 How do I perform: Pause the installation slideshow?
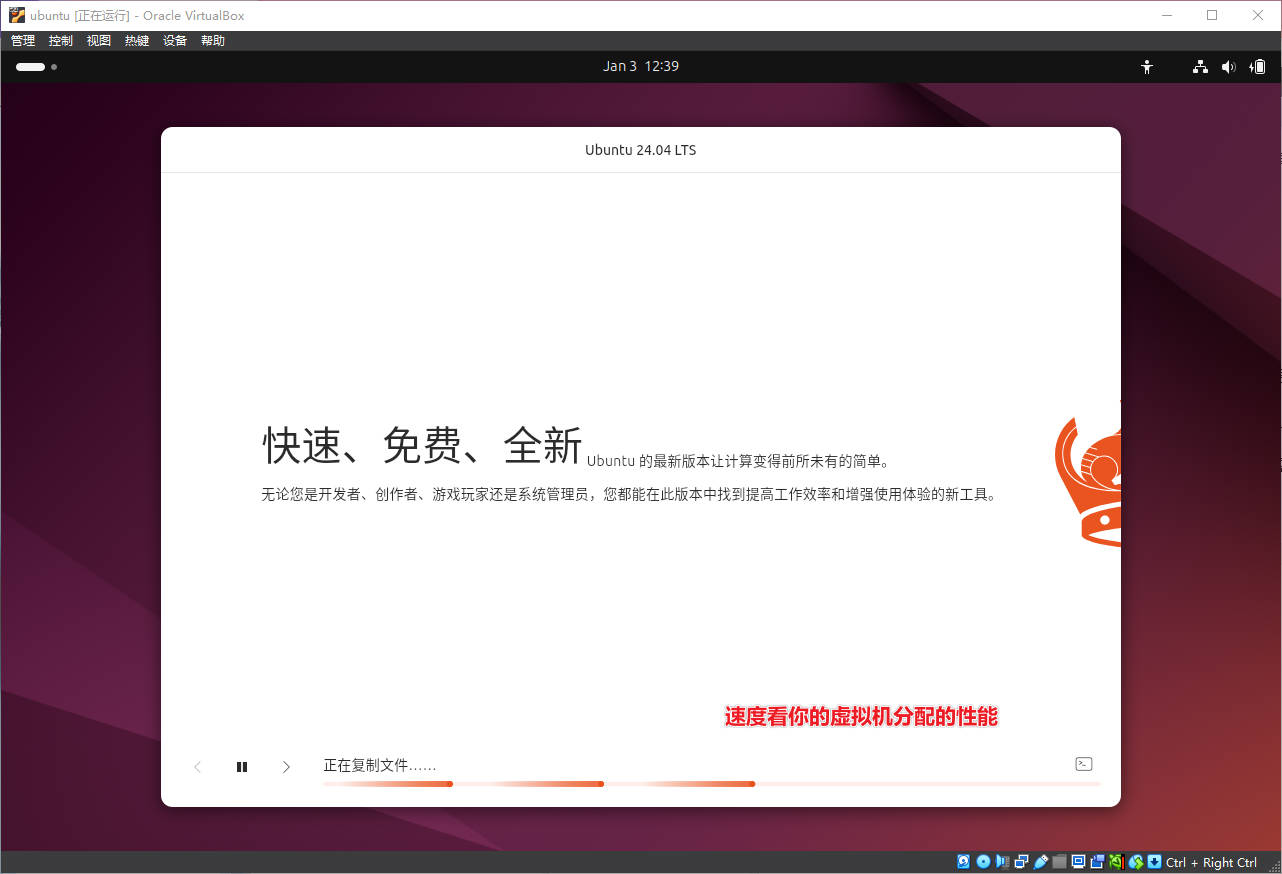click(x=242, y=767)
